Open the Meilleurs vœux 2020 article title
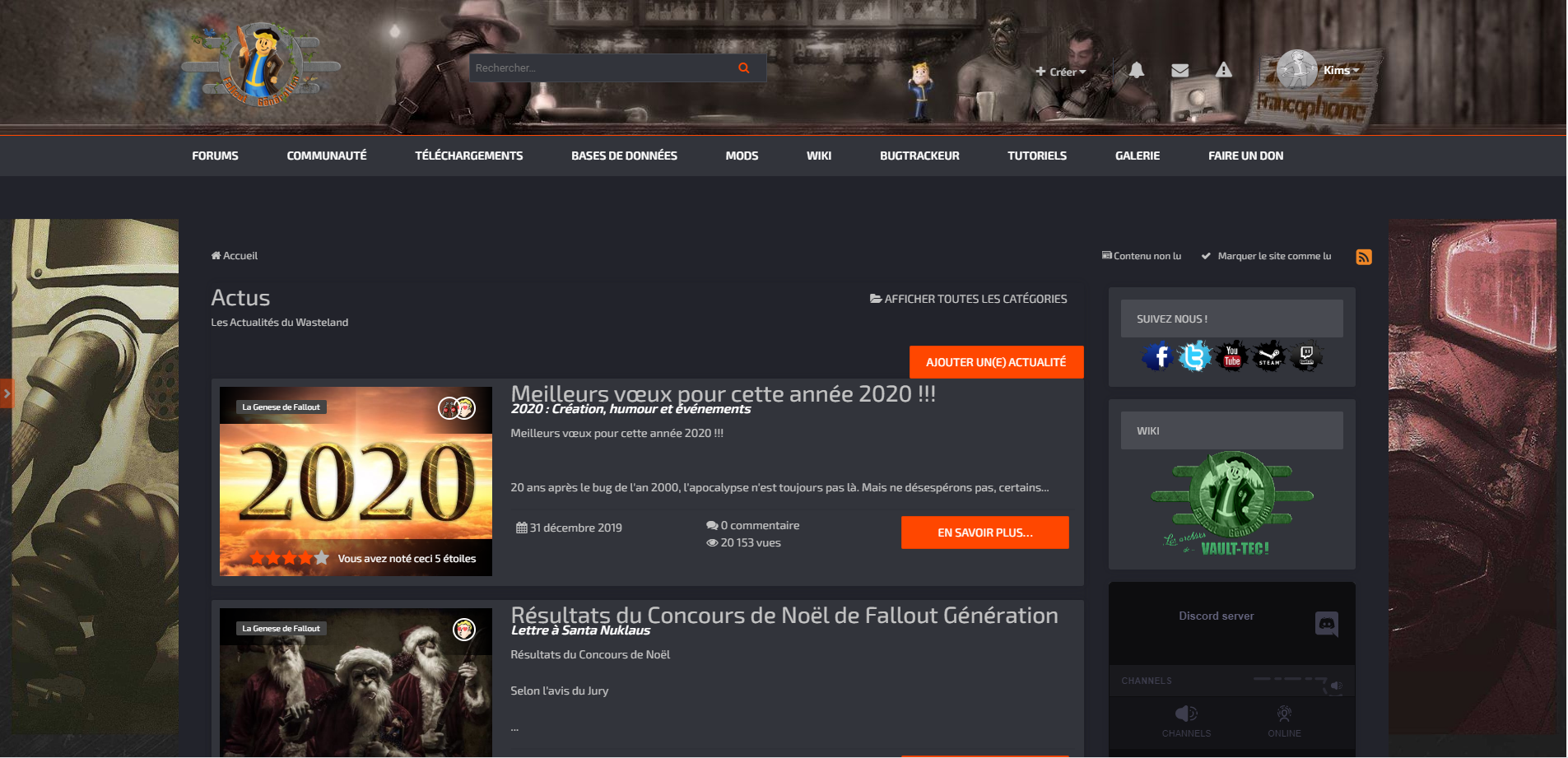1568x758 pixels. tap(723, 393)
